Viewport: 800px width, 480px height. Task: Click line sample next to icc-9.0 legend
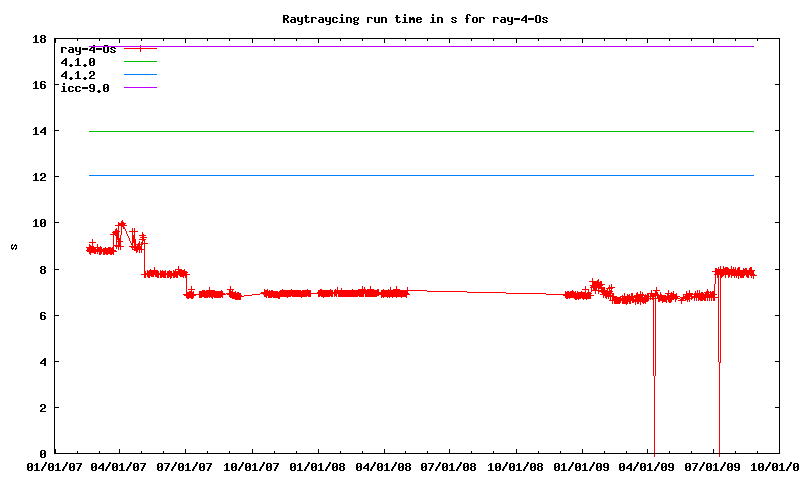click(140, 88)
